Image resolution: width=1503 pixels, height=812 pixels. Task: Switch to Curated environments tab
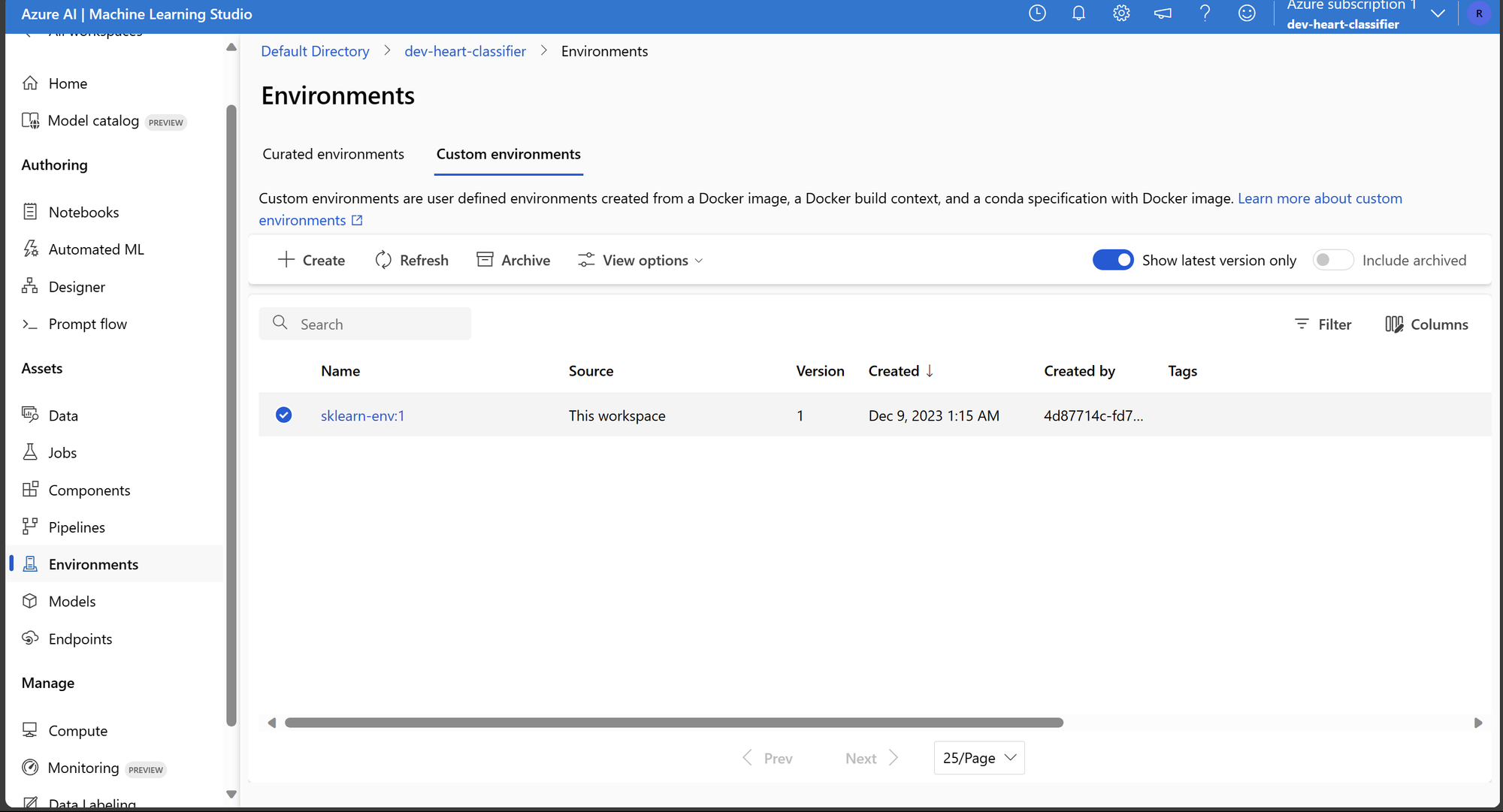[x=333, y=154]
